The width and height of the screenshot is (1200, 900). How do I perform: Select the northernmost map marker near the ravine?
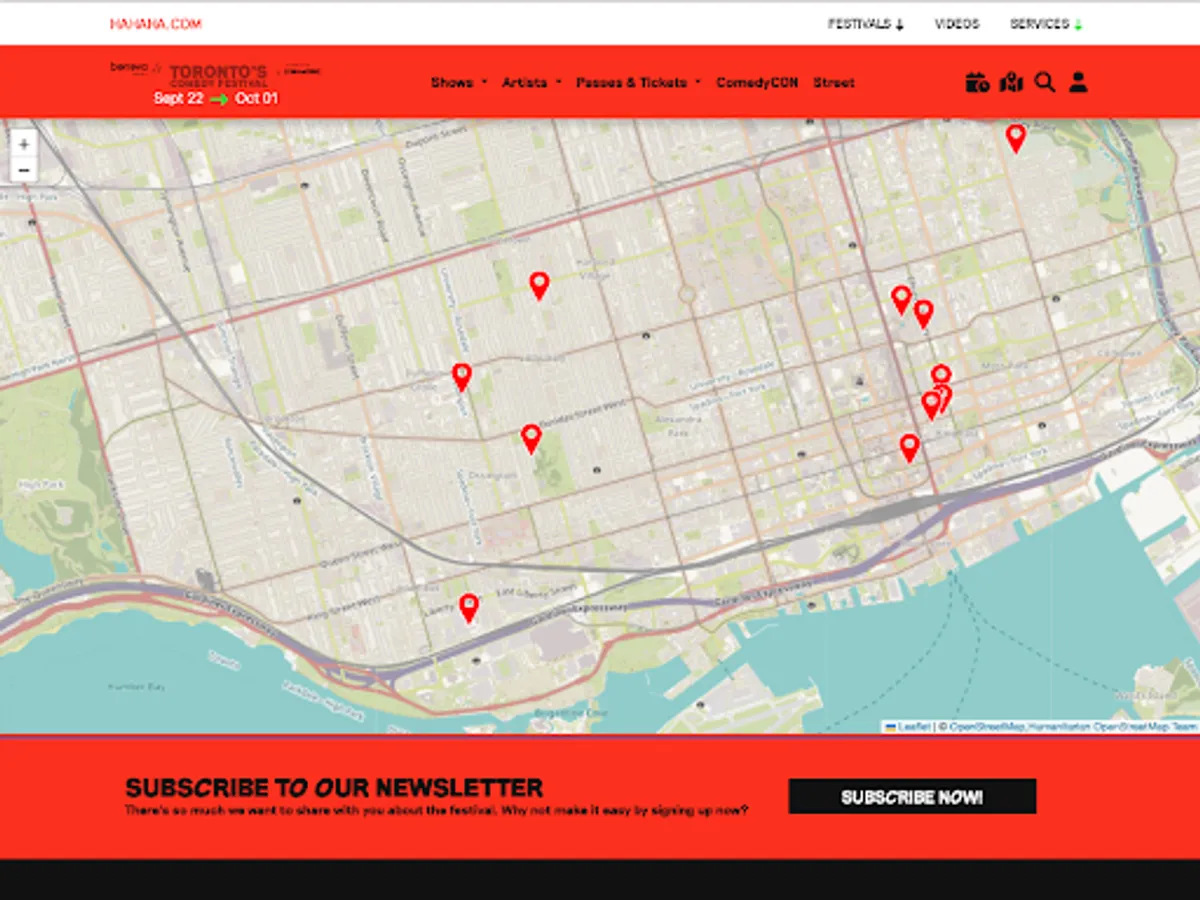point(1015,138)
